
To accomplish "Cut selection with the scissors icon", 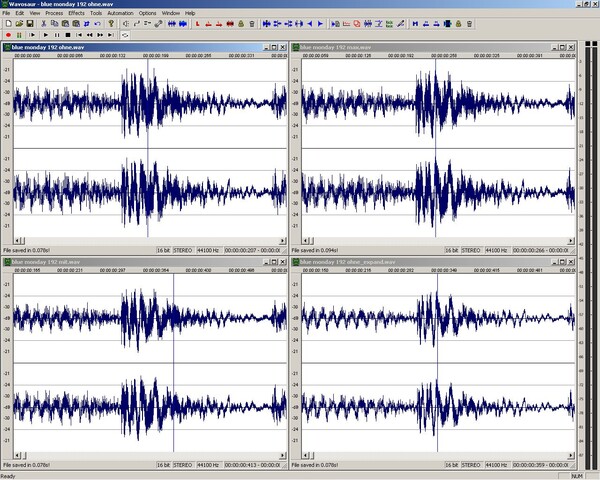I will click(x=44, y=24).
